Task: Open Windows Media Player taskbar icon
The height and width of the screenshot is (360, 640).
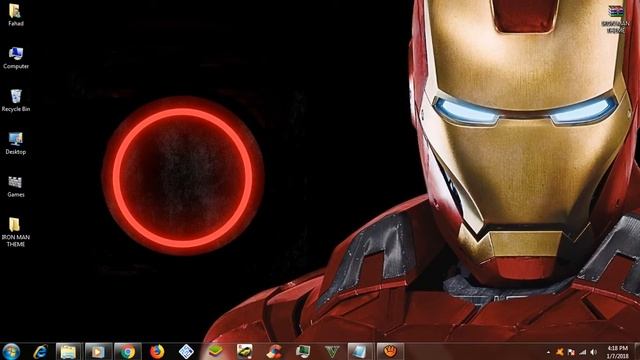Action: click(x=98, y=351)
